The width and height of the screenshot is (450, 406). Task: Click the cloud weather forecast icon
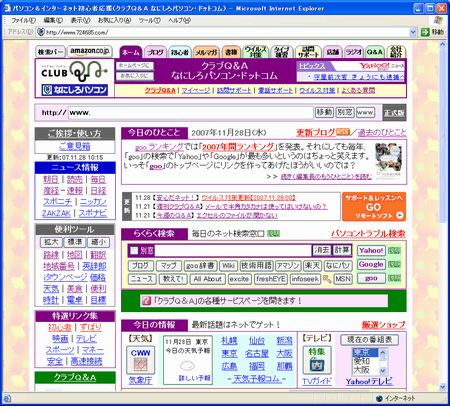click(x=187, y=366)
